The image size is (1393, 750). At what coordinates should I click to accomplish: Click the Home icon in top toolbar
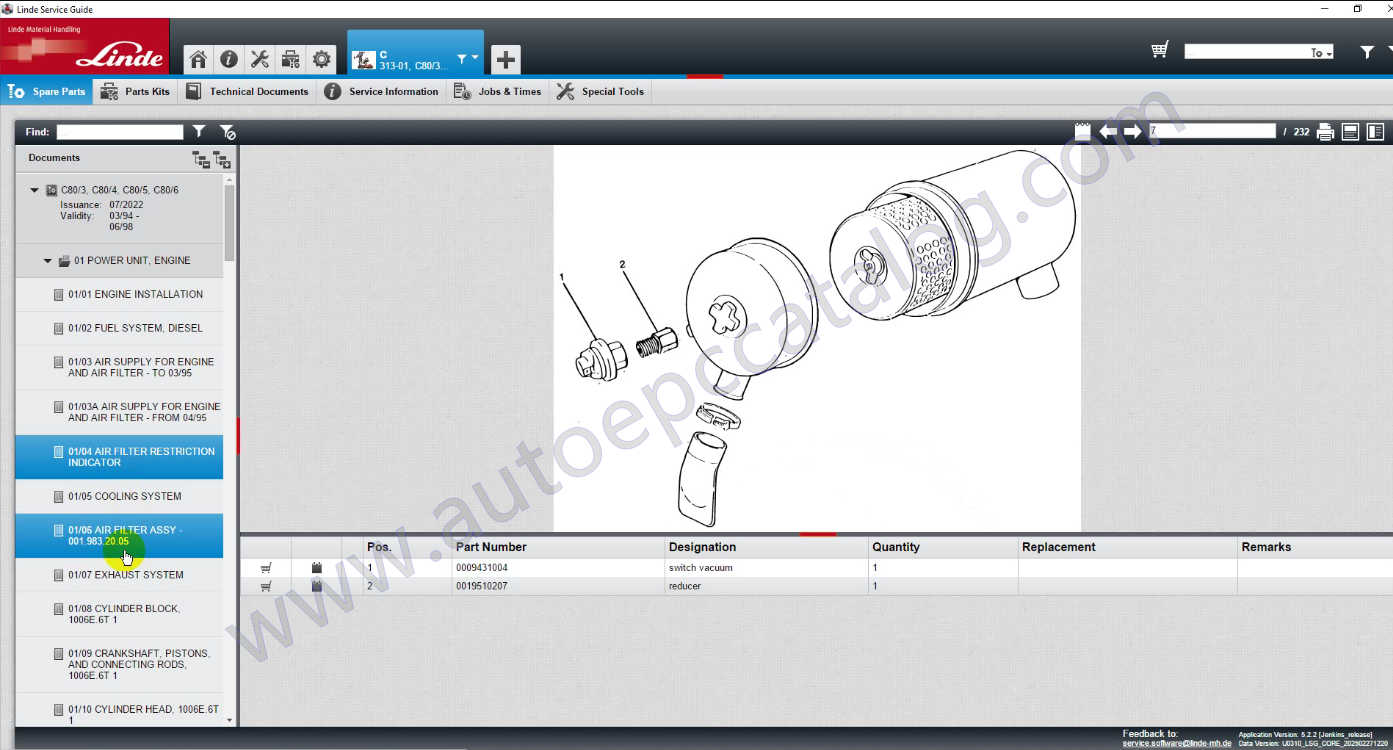coord(198,59)
